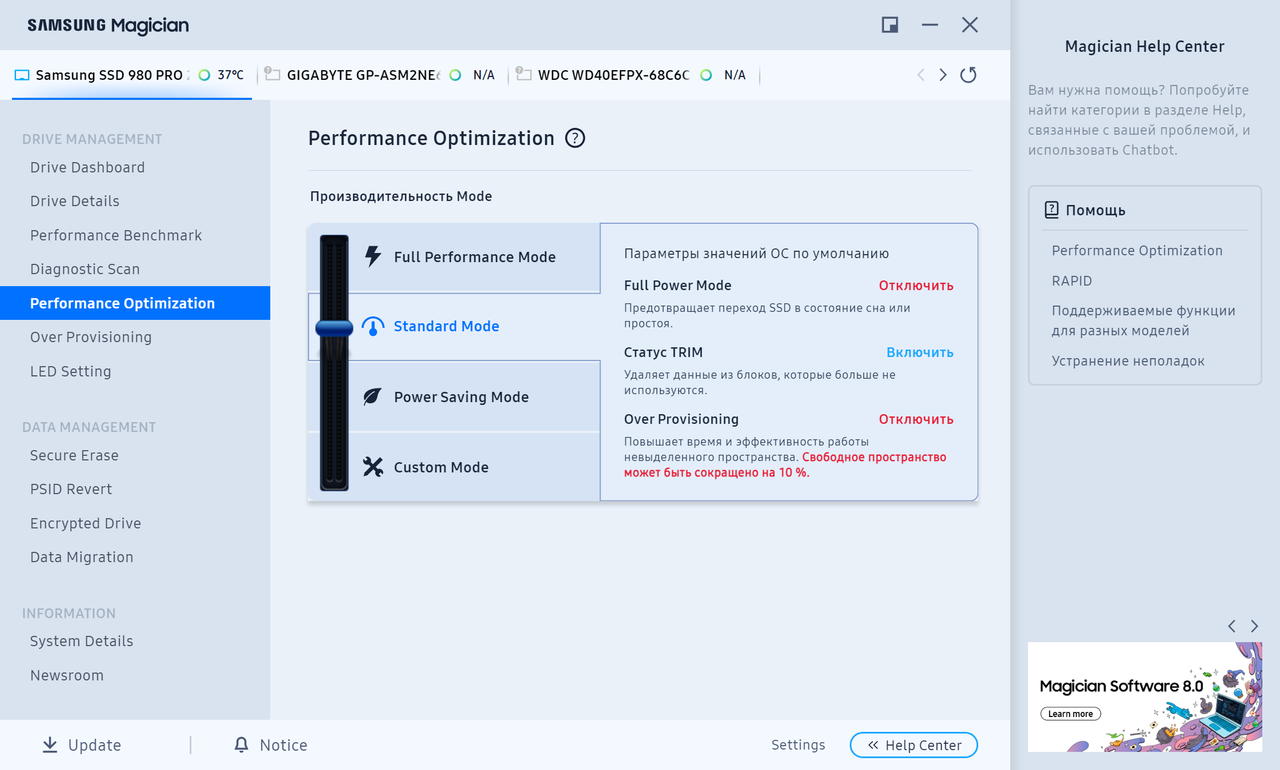The height and width of the screenshot is (770, 1280).
Task: Click TRIM status Включить
Action: (x=920, y=352)
